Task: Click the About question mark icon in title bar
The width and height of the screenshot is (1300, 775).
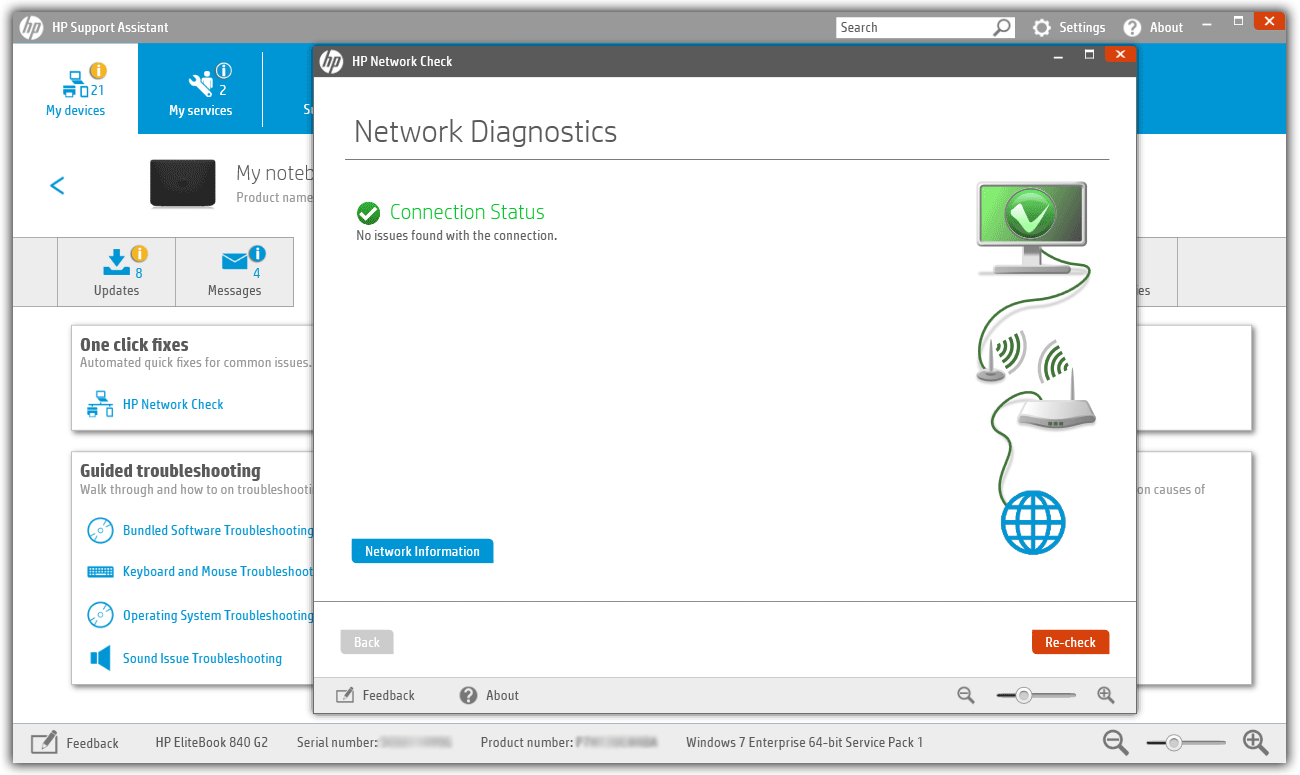Action: [1132, 28]
